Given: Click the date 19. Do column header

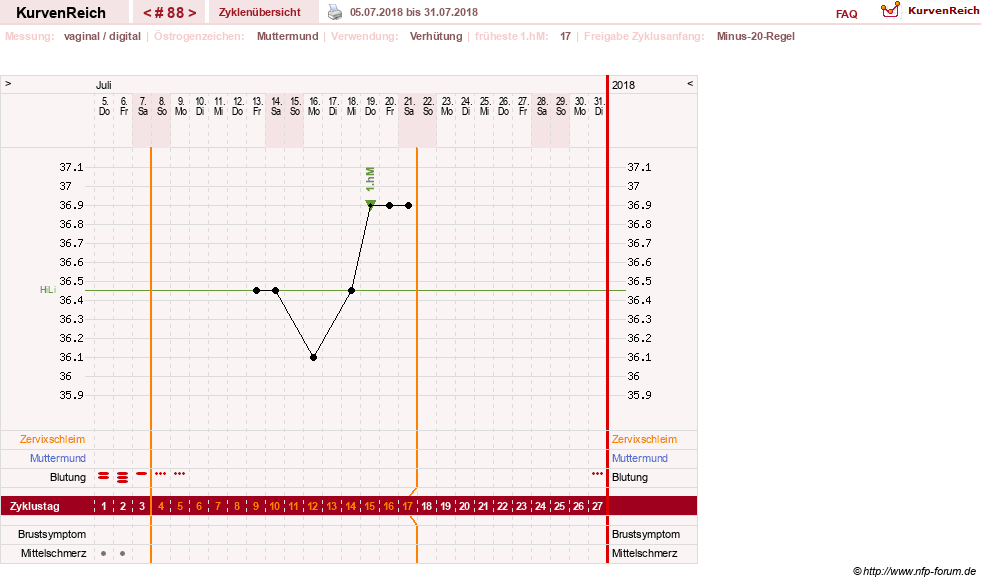Looking at the screenshot, I should point(370,106).
